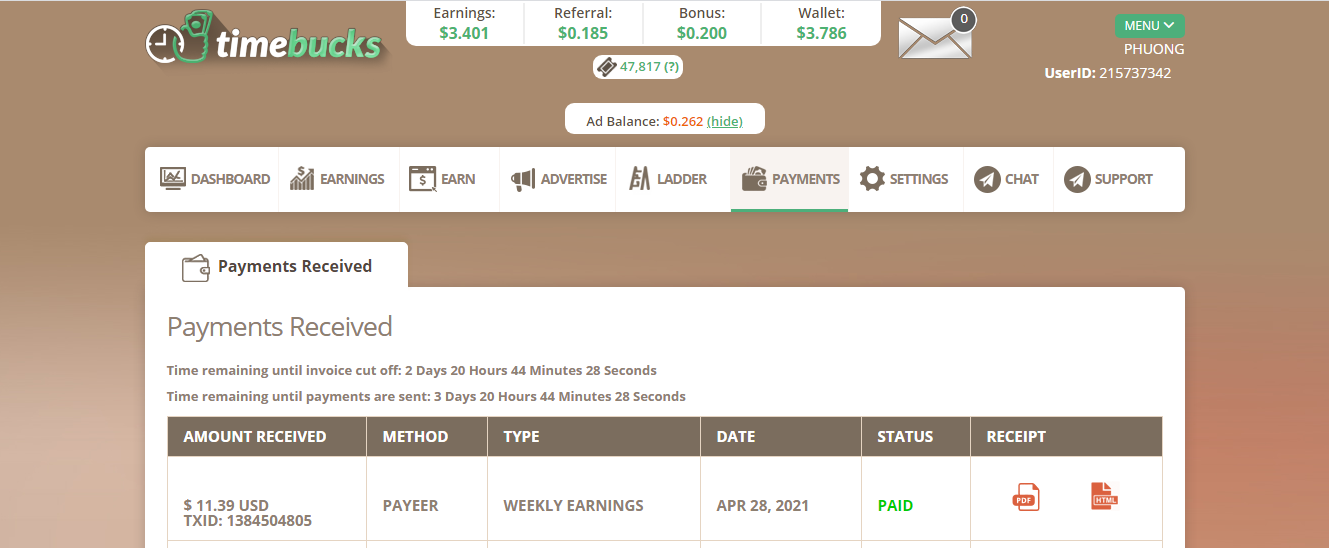Image resolution: width=1329 pixels, height=548 pixels.
Task: Click the hide link for Ad Balance
Action: pos(725,121)
